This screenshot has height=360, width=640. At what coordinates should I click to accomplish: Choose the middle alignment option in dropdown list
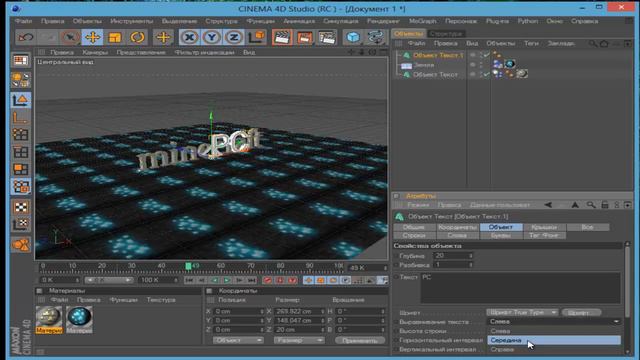click(x=554, y=340)
